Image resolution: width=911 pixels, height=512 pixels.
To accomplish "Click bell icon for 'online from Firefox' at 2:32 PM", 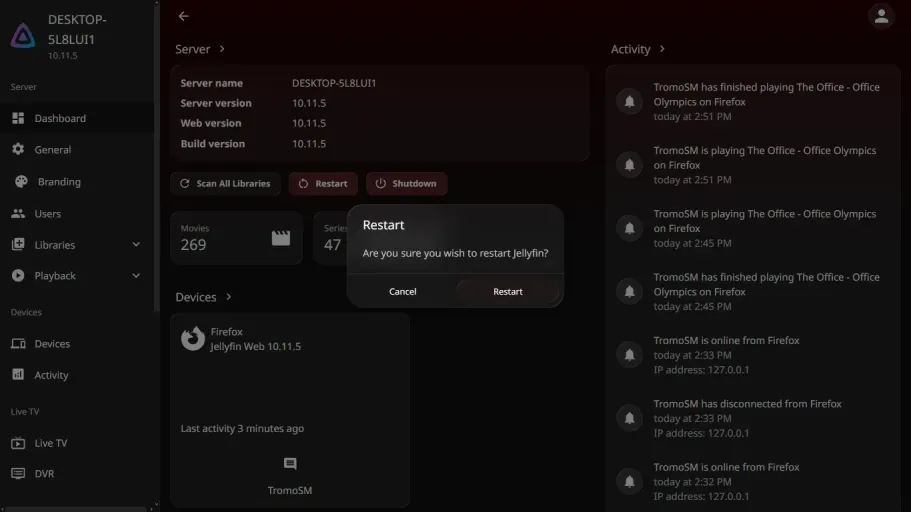I will pos(629,481).
